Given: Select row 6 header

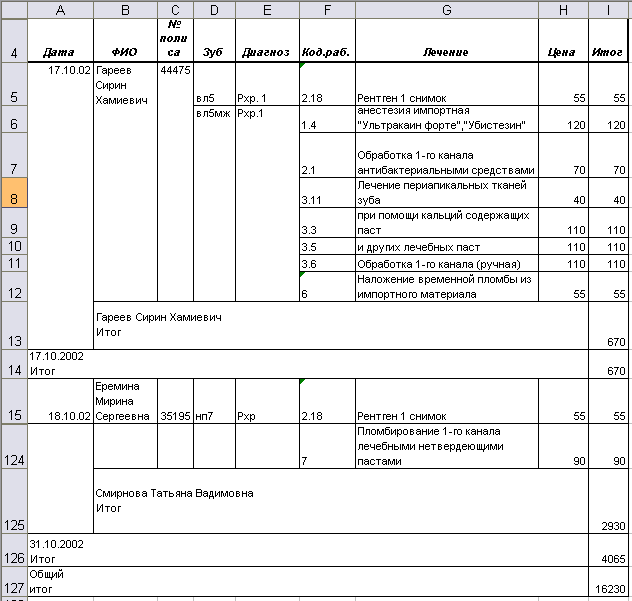Looking at the screenshot, I should pos(14,119).
